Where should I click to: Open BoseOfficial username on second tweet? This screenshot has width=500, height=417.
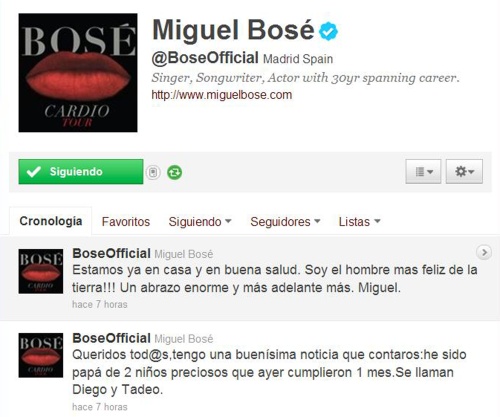pyautogui.click(x=111, y=338)
